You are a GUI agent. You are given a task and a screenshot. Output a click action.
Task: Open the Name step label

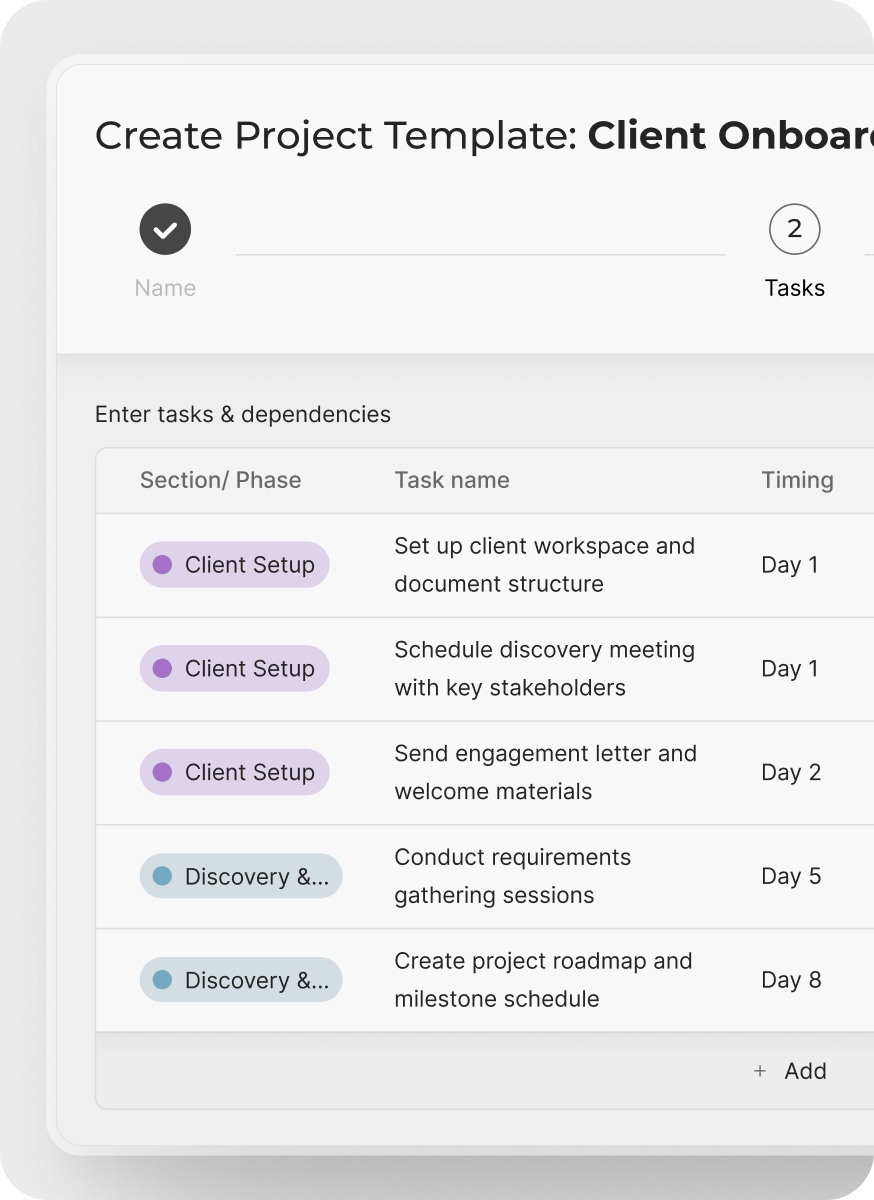coord(165,288)
